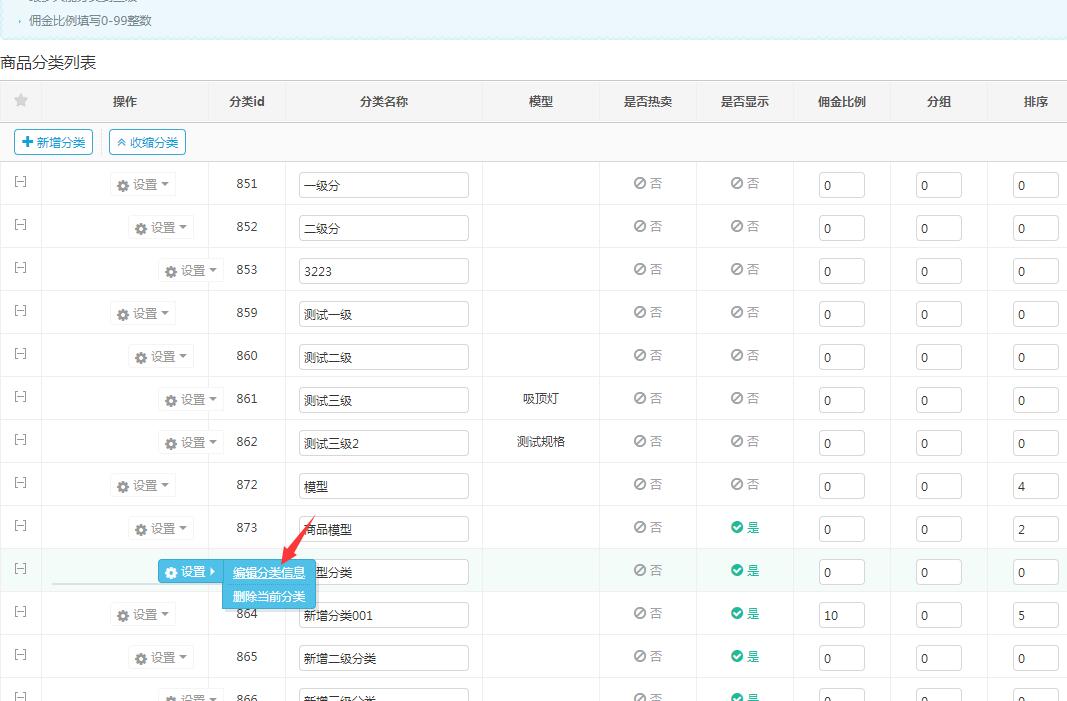Click the plus icon on 新增分类 button
The height and width of the screenshot is (701, 1067).
27,142
